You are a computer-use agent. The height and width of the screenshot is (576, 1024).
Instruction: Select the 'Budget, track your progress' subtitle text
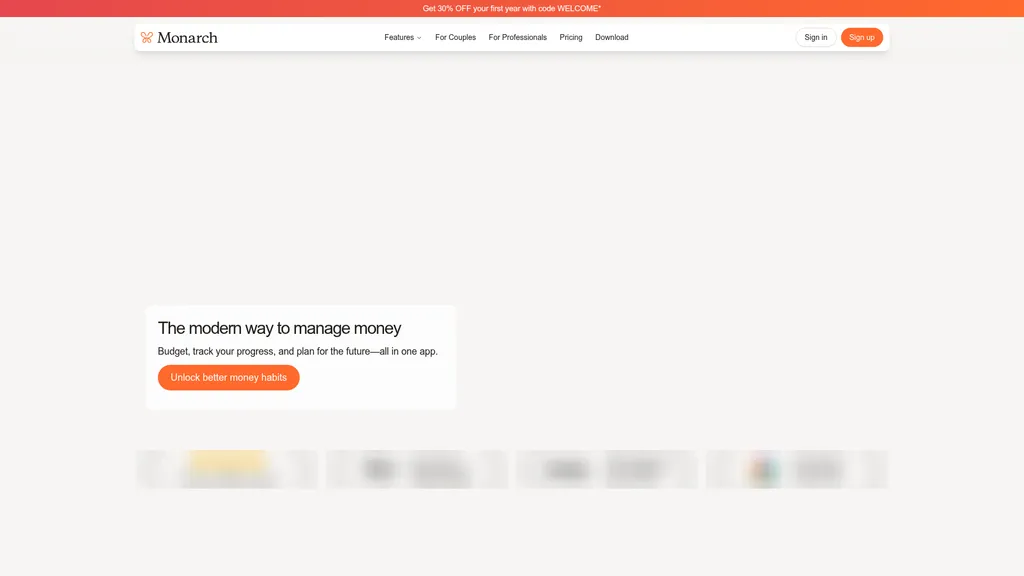[298, 351]
